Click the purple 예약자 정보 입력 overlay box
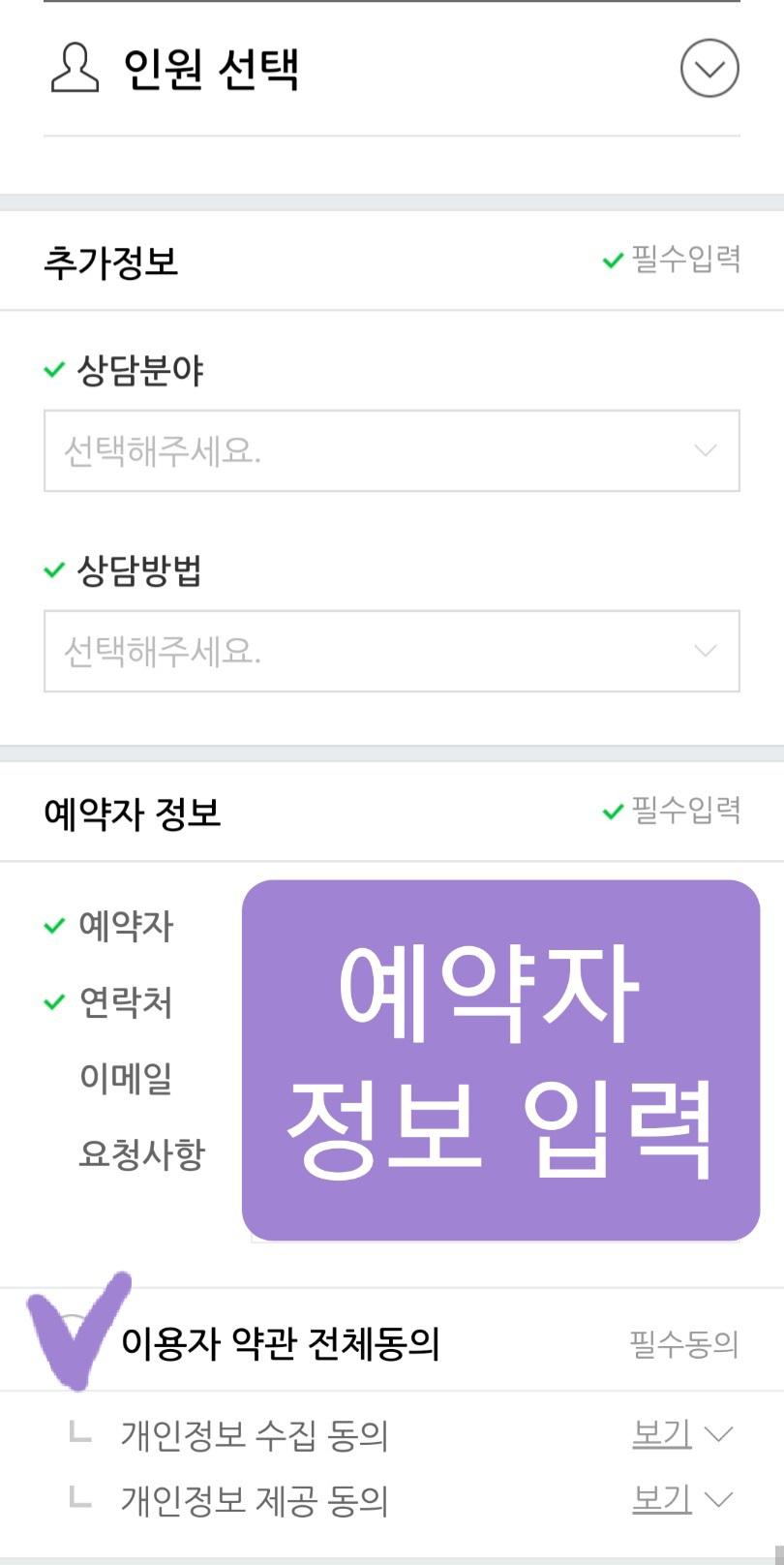This screenshot has width=784, height=1565. tap(500, 1060)
